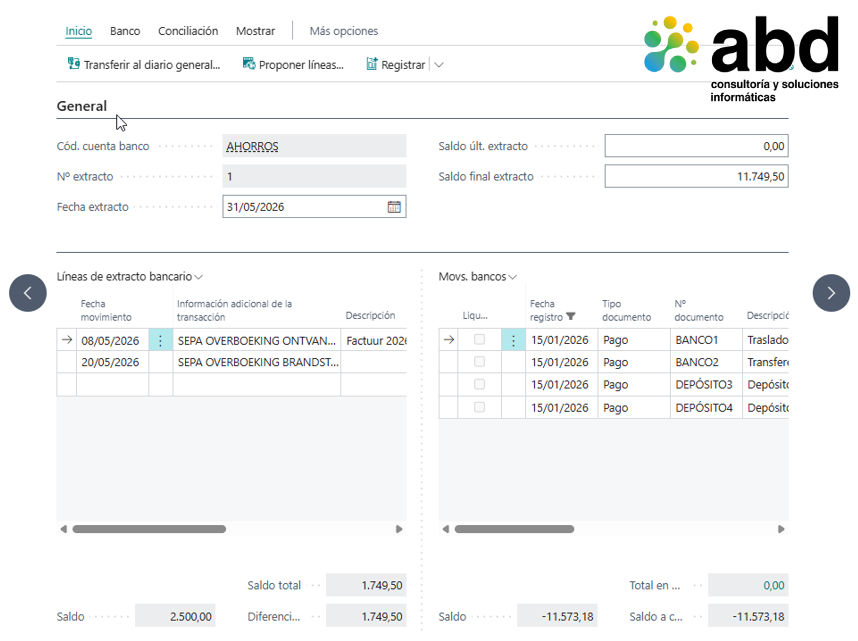Click the Fecha registro filter icon
This screenshot has width=858, height=641.
[x=571, y=316]
